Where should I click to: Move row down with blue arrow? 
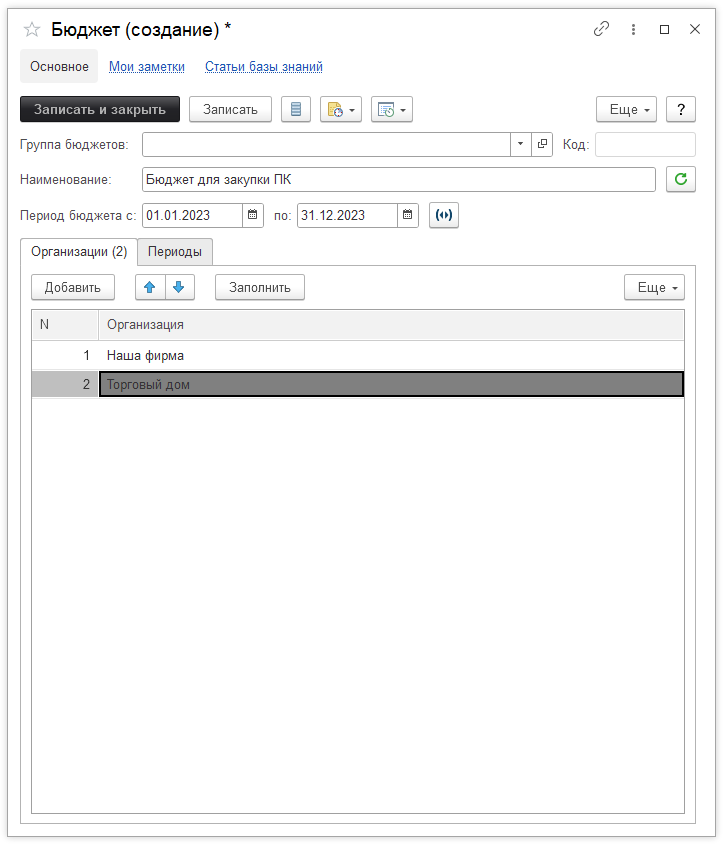pos(179,288)
